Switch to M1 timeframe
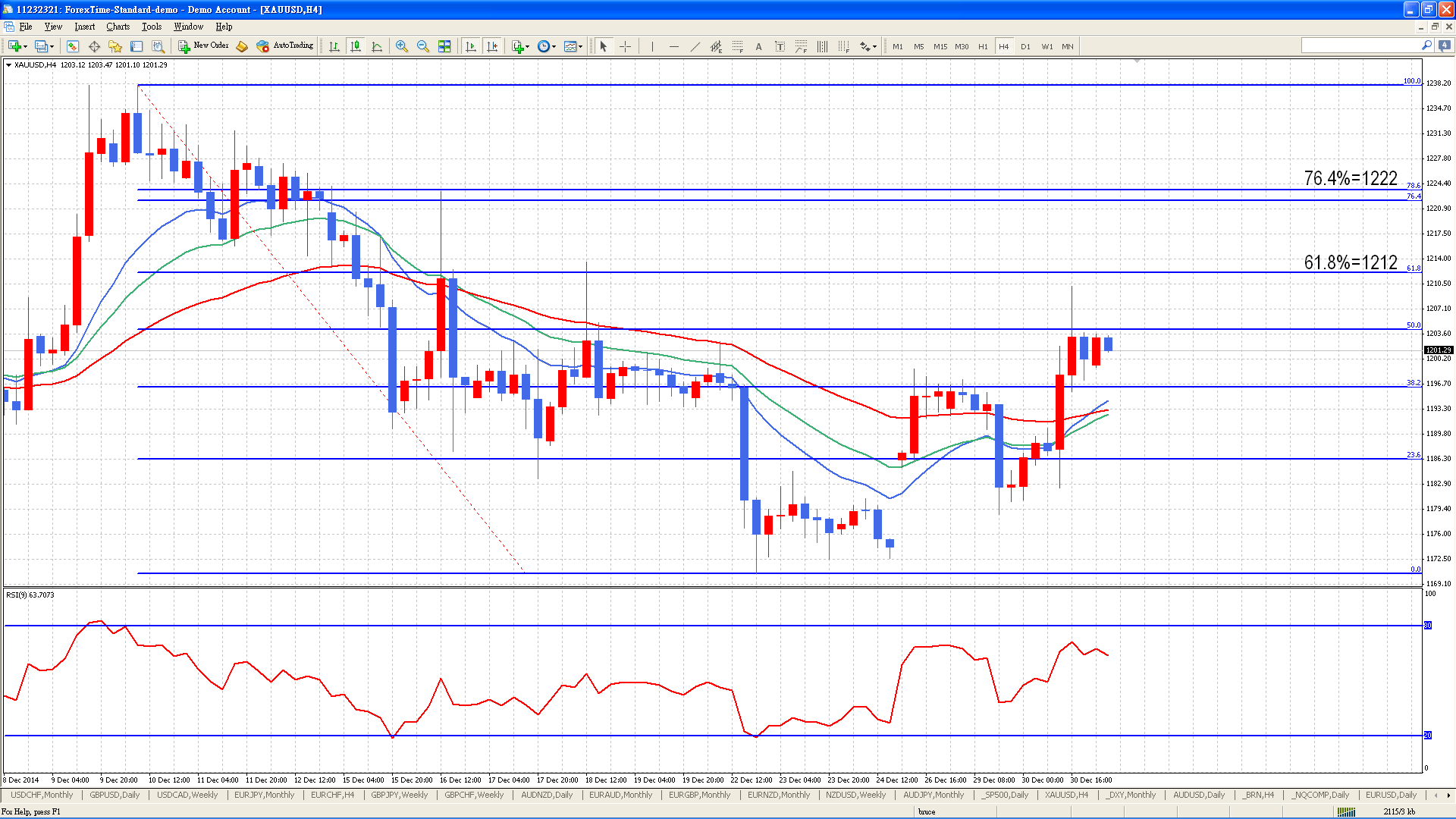The width and height of the screenshot is (1456, 819). (x=898, y=46)
